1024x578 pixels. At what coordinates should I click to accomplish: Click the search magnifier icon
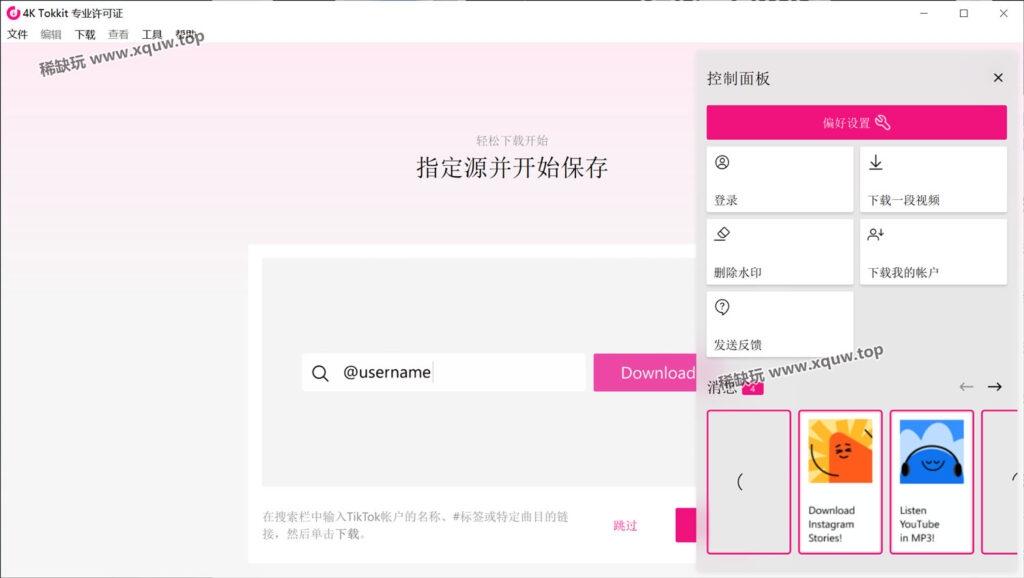coord(320,373)
